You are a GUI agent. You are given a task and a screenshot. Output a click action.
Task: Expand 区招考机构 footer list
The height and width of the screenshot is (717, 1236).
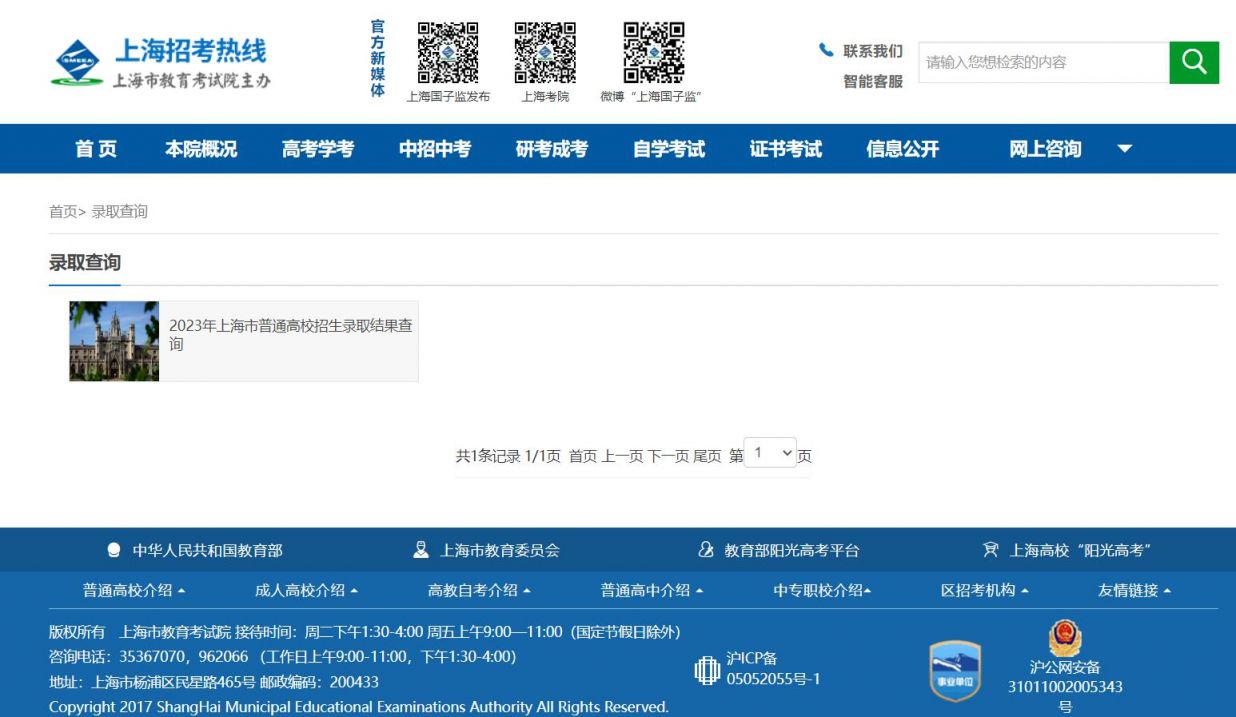985,590
